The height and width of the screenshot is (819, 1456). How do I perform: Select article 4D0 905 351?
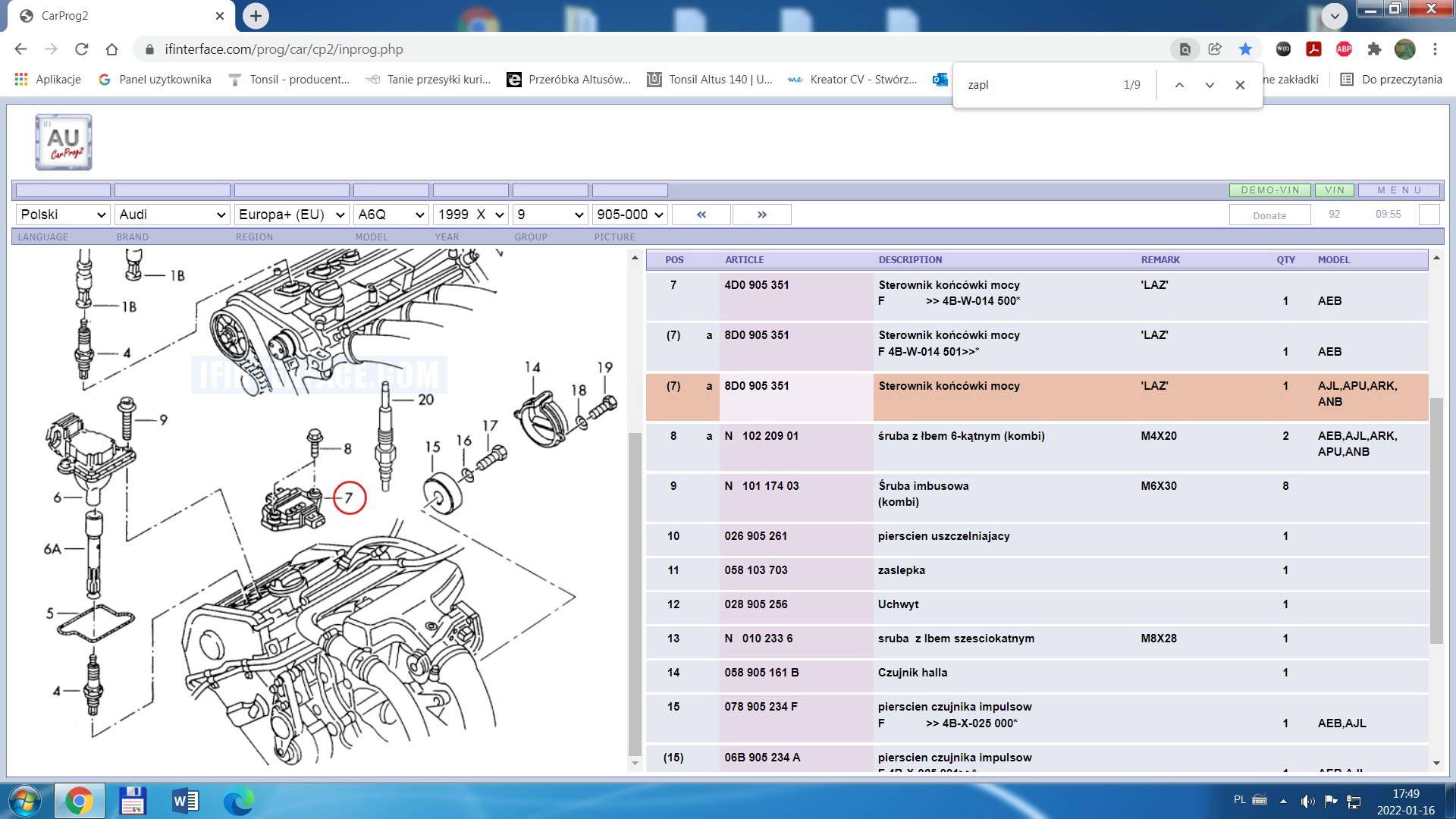[x=756, y=285]
